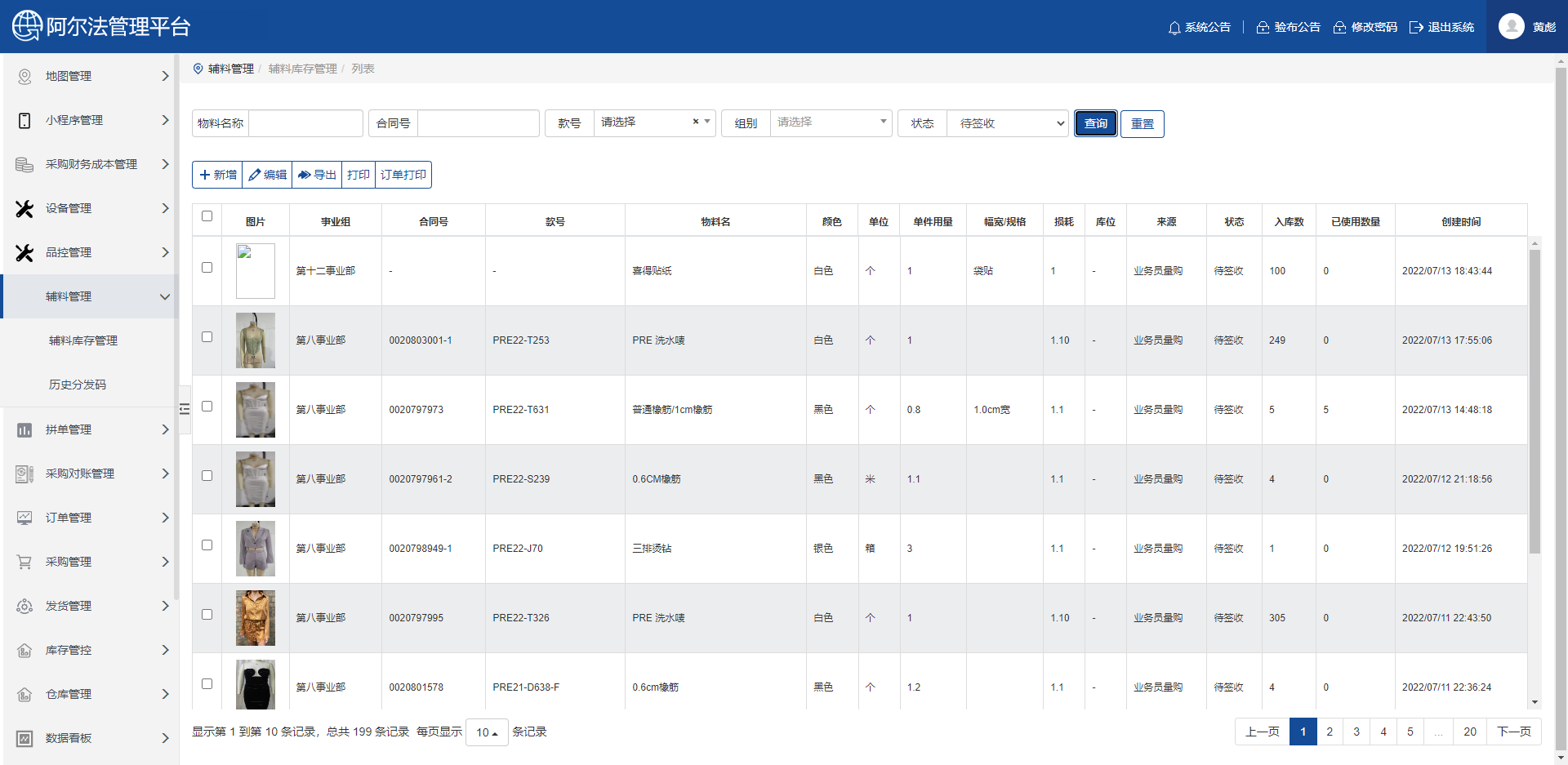Click the change password lock icon
This screenshot has height=765, width=1568.
pyautogui.click(x=1339, y=28)
